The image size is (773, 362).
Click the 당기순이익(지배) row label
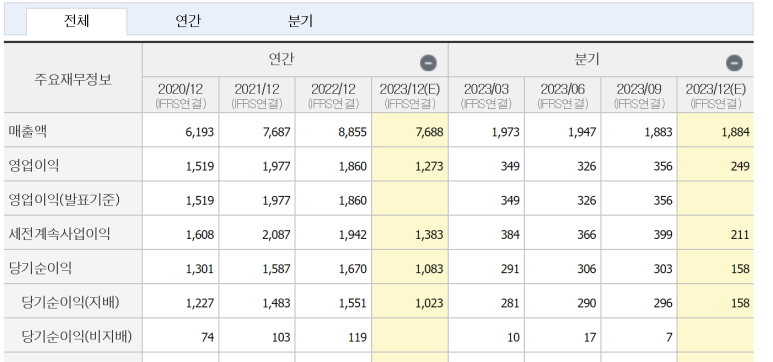70,302
